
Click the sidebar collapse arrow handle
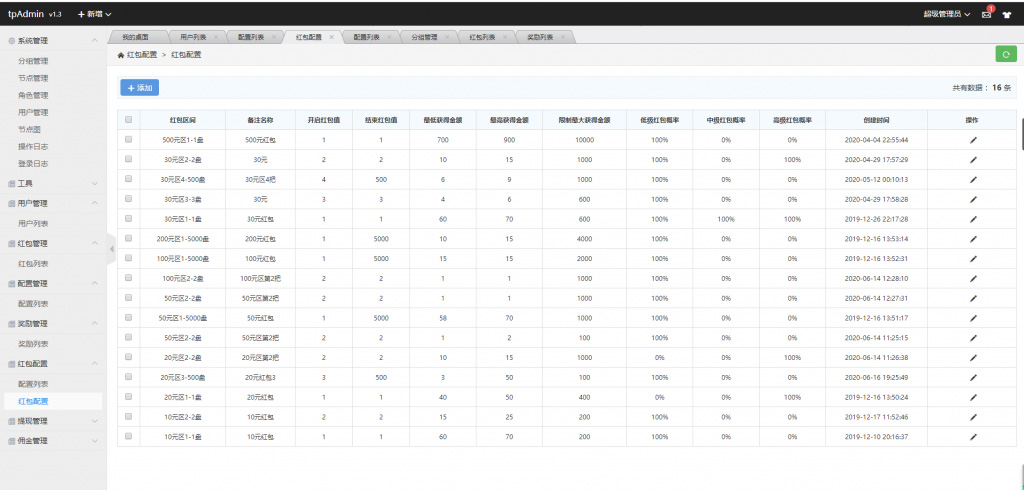pyautogui.click(x=111, y=248)
